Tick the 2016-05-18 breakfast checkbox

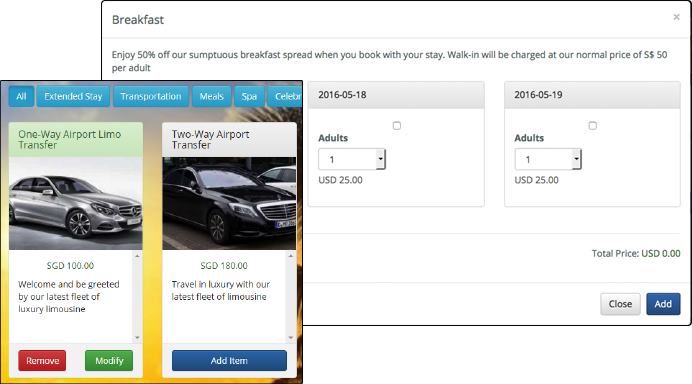[397, 126]
